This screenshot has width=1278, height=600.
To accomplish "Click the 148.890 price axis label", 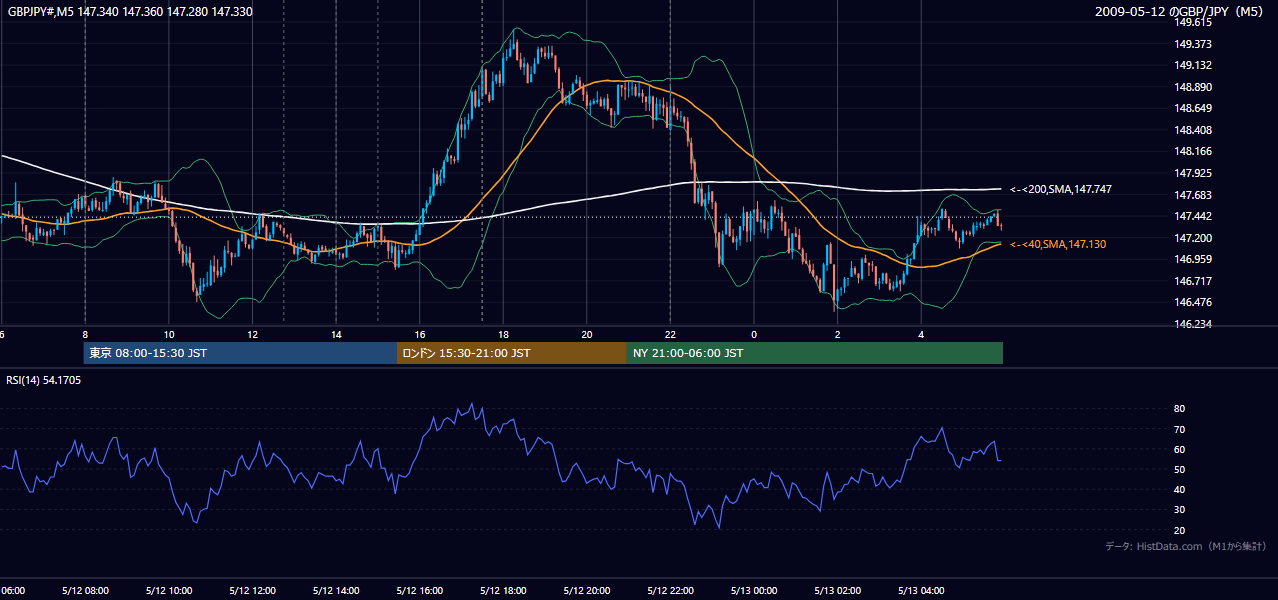I will (x=1194, y=87).
